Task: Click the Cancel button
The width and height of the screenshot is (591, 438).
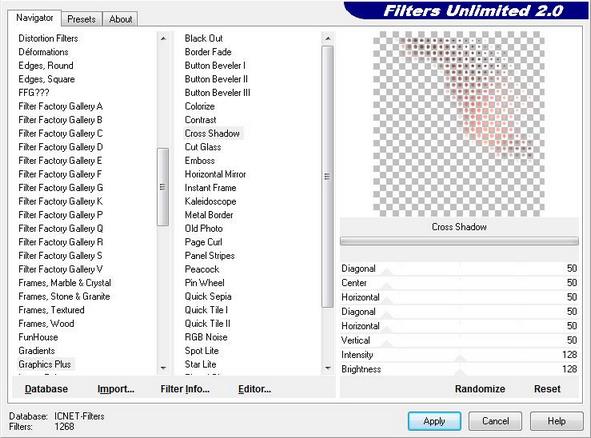Action: pos(495,421)
